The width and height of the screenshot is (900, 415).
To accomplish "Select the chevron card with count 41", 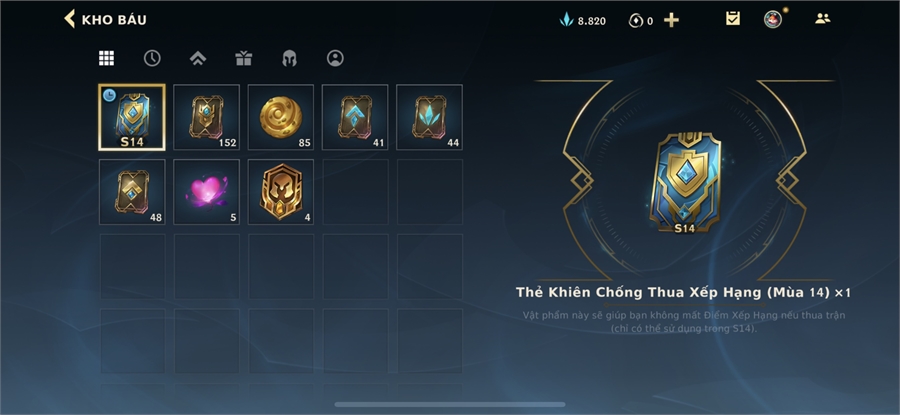I will click(355, 117).
